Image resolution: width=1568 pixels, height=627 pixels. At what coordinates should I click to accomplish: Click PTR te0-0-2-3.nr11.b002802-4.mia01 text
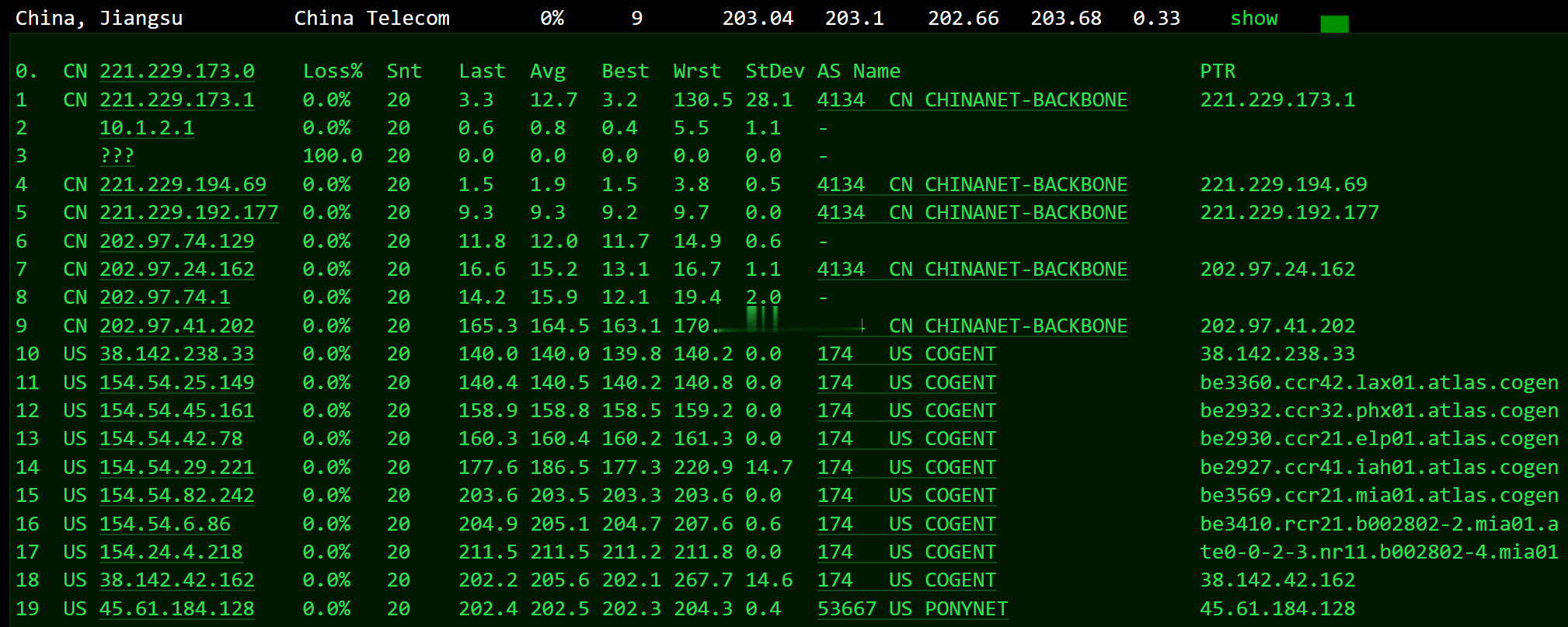[1379, 552]
